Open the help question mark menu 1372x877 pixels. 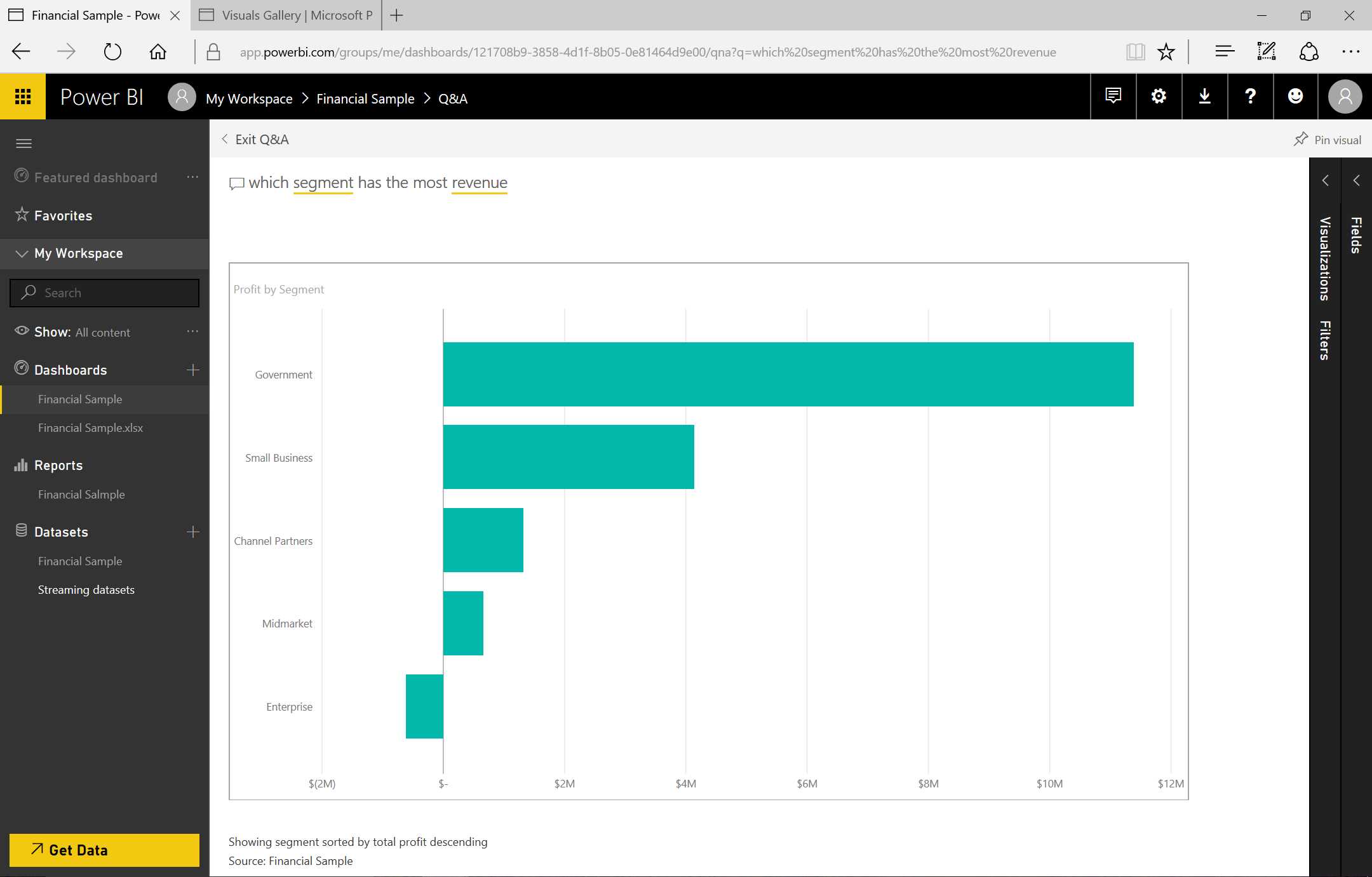[x=1250, y=97]
